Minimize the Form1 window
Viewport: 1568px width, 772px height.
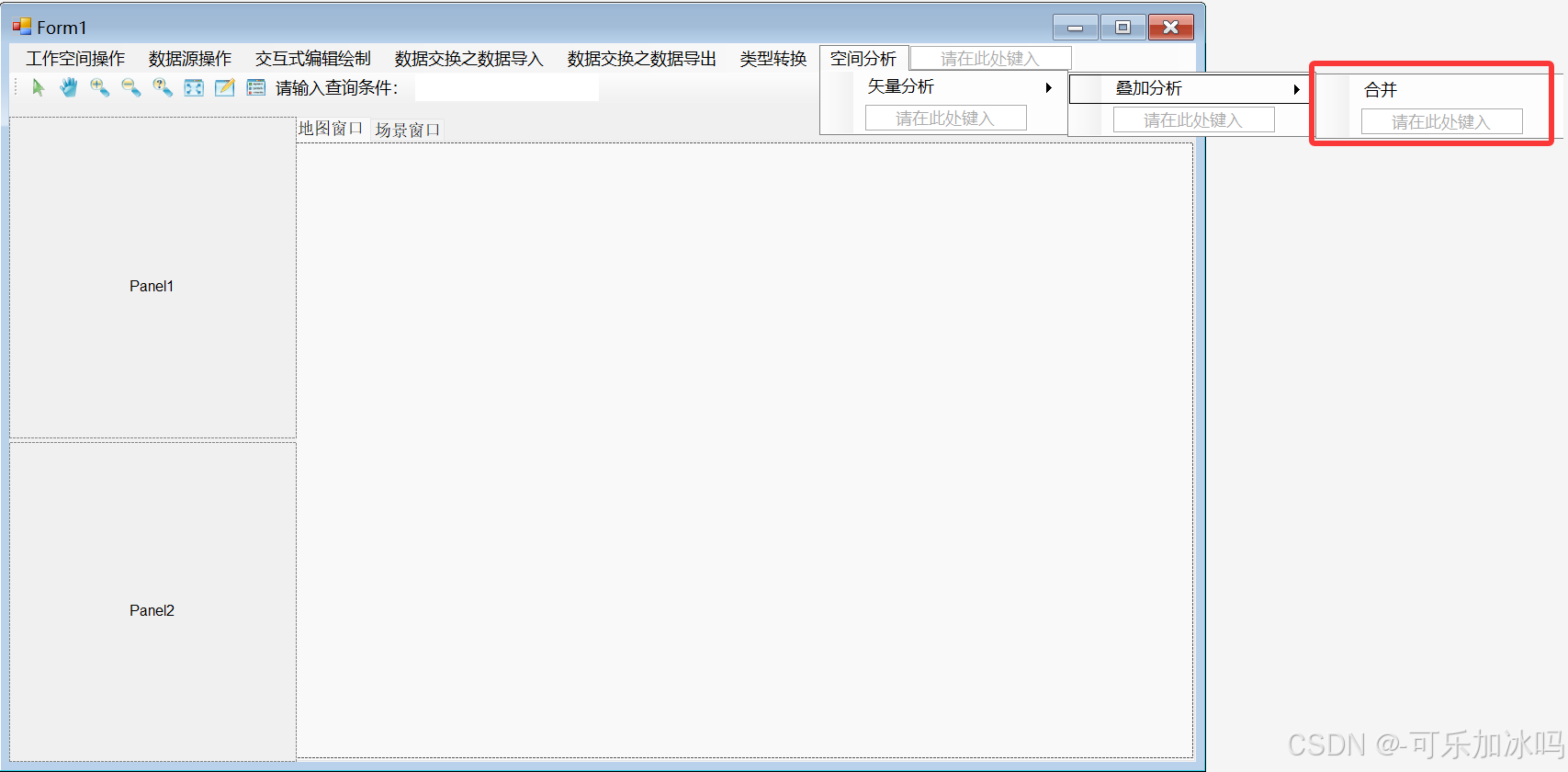(x=1075, y=28)
